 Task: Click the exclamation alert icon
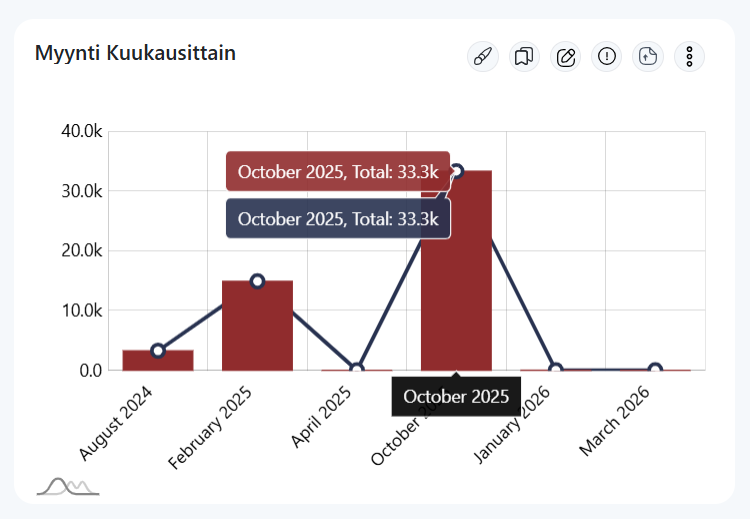[x=607, y=57]
